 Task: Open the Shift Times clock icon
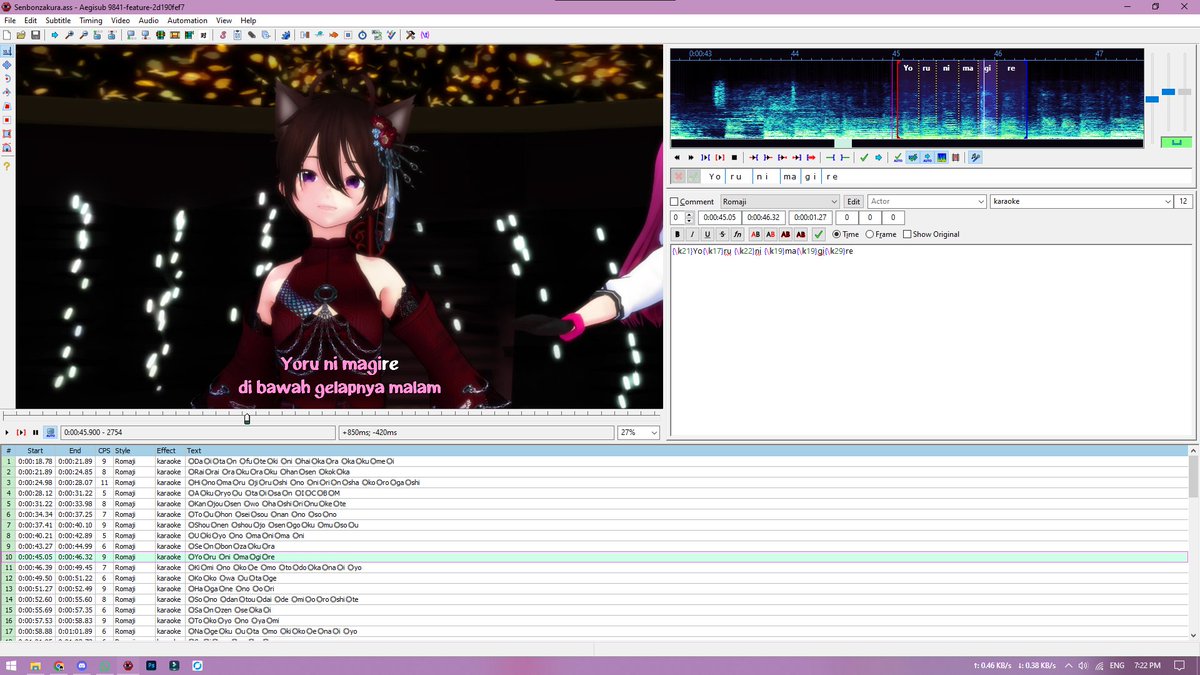[362, 35]
